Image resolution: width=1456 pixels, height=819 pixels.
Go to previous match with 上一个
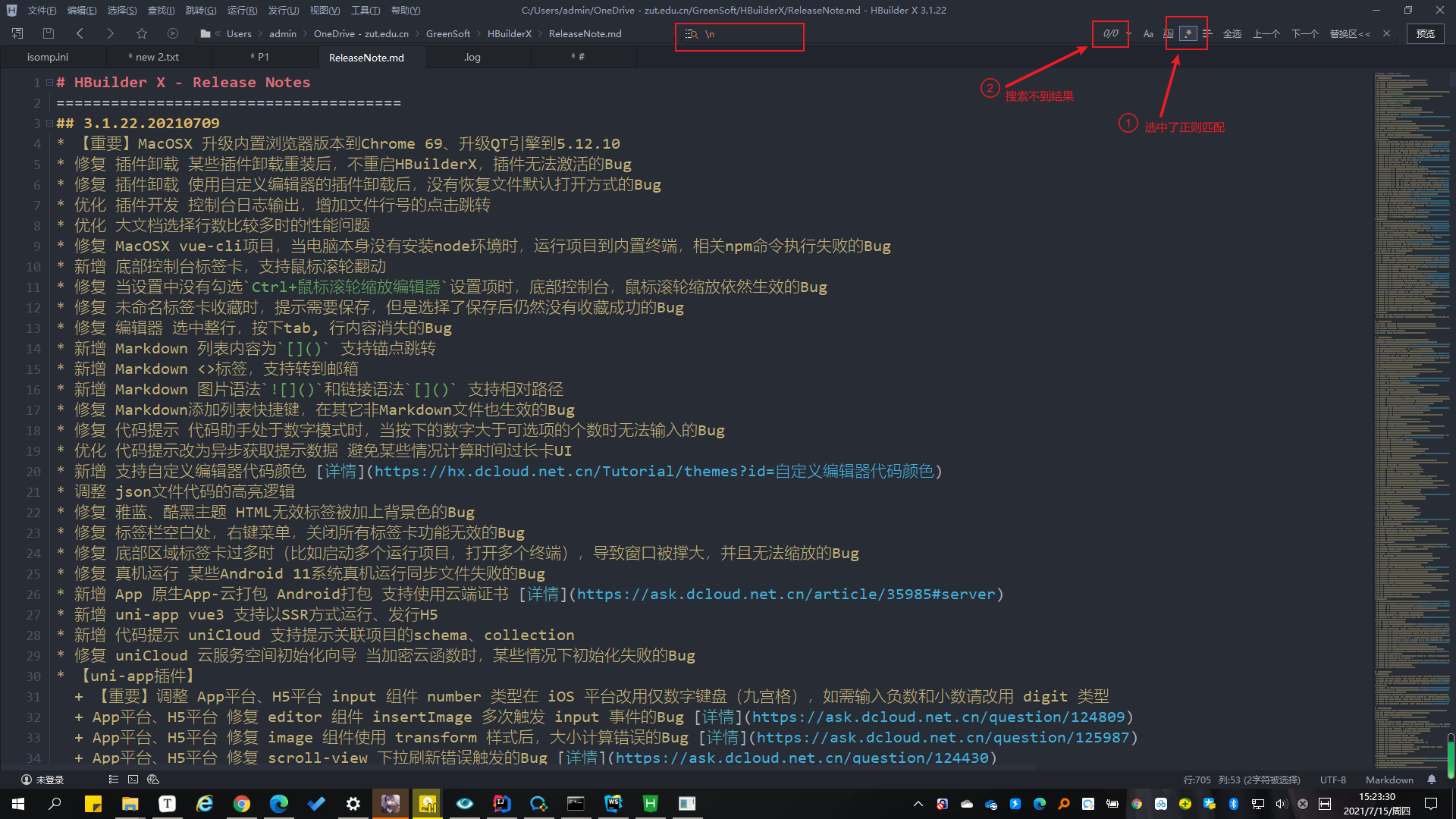point(1266,34)
